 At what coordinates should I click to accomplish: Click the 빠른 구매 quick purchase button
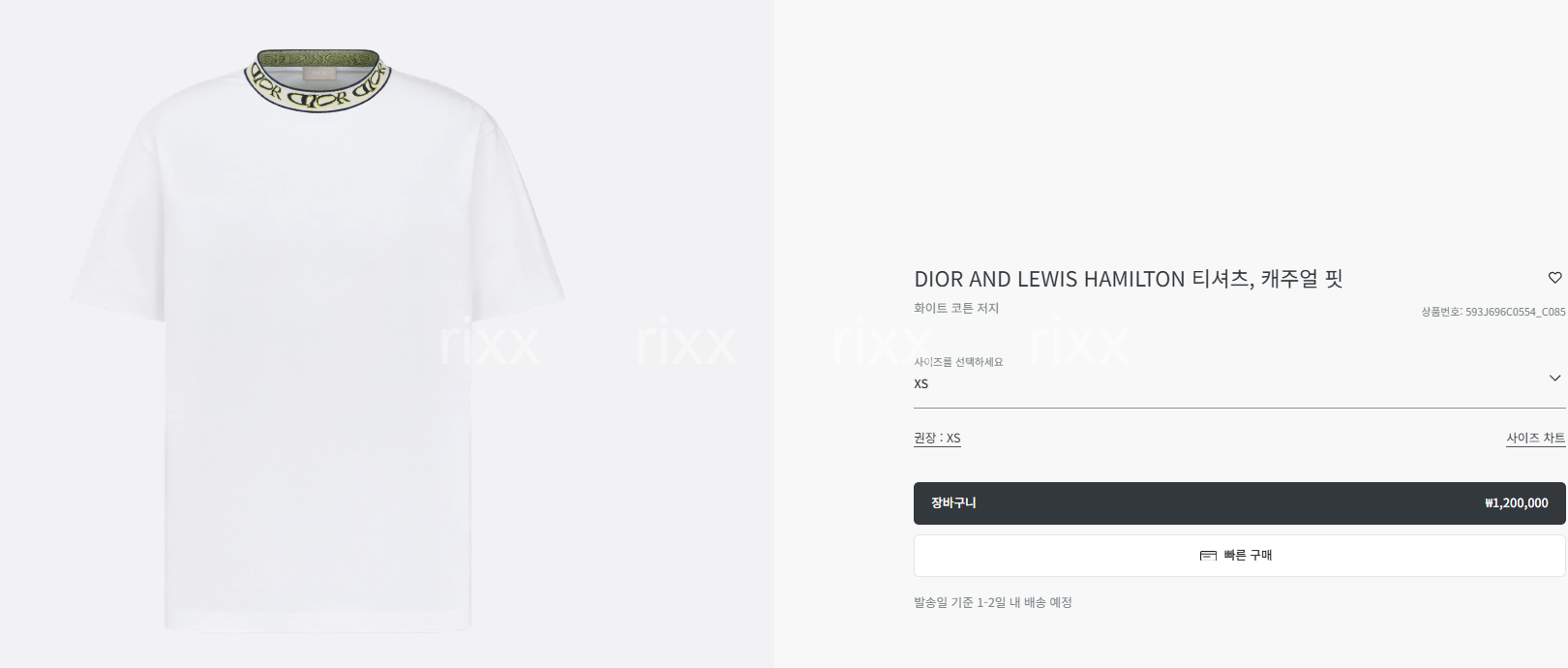pos(1239,556)
